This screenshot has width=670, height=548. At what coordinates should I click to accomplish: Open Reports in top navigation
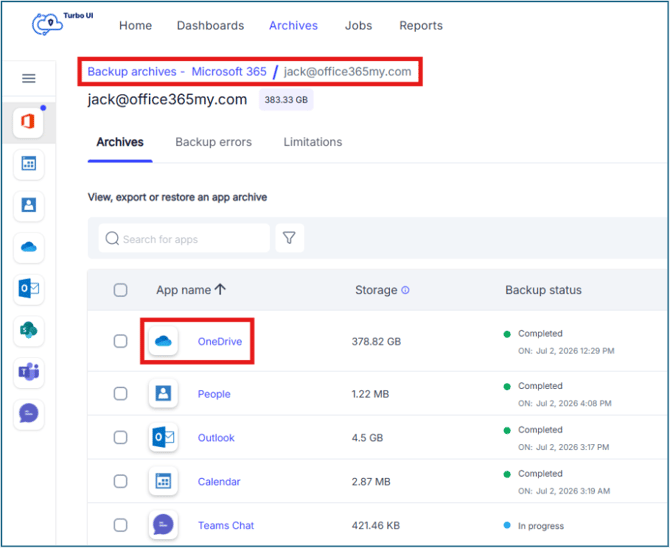pyautogui.click(x=421, y=26)
